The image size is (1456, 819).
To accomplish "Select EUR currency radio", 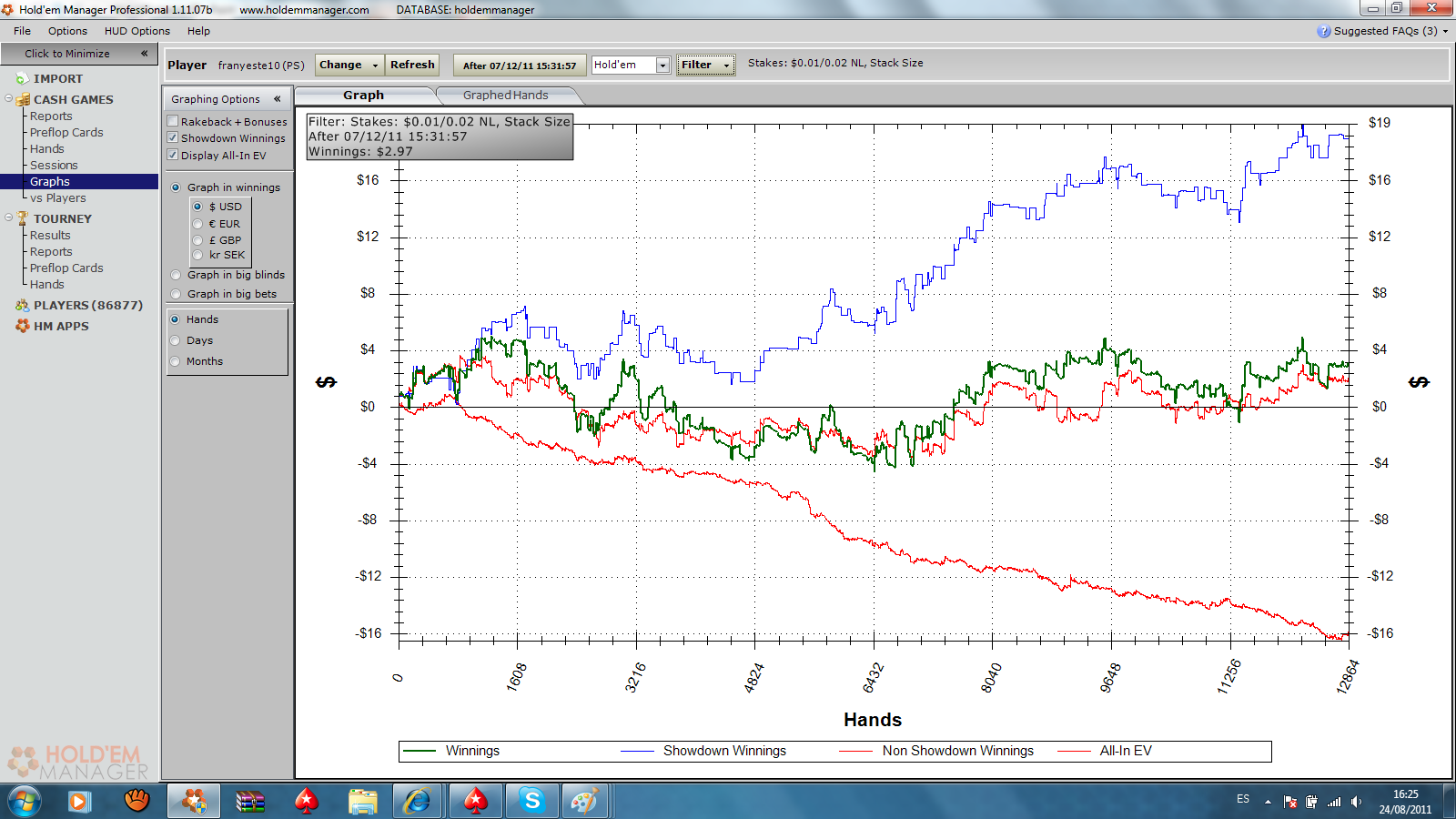I will [x=197, y=224].
